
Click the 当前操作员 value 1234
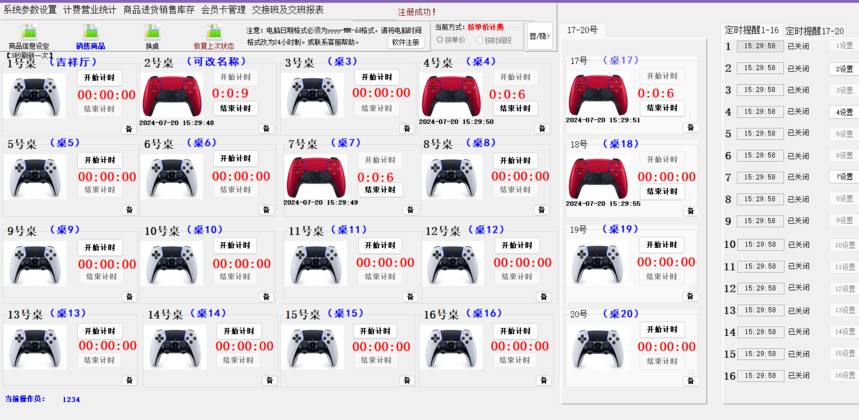[x=71, y=400]
